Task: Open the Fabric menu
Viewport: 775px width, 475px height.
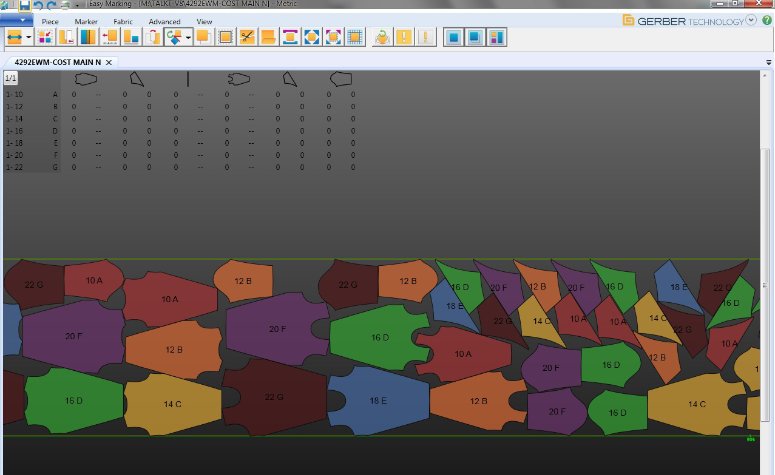Action: coord(123,22)
